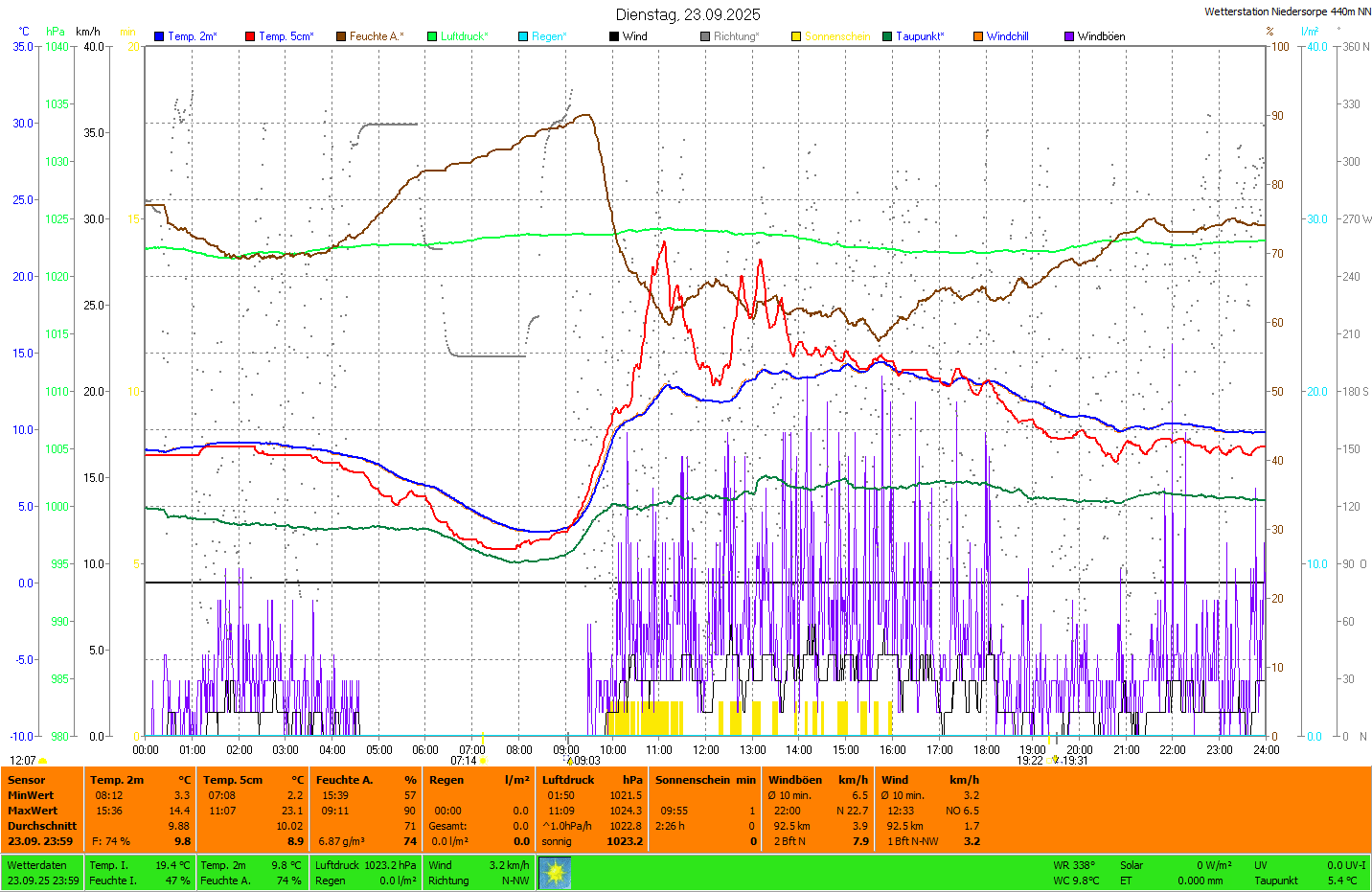The height and width of the screenshot is (892, 1372).
Task: Click the 07:14 sunrise marker on time axis
Action: tap(464, 761)
